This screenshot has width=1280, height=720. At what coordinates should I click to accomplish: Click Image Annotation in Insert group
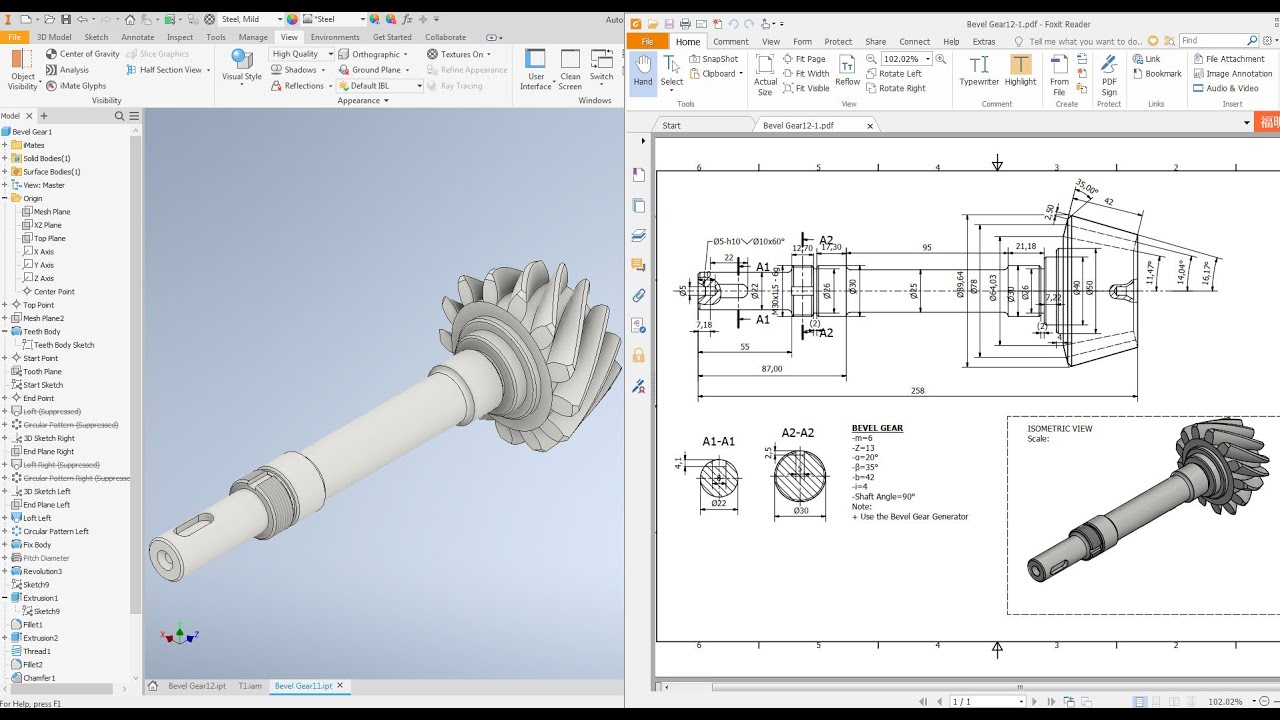[x=1232, y=73]
